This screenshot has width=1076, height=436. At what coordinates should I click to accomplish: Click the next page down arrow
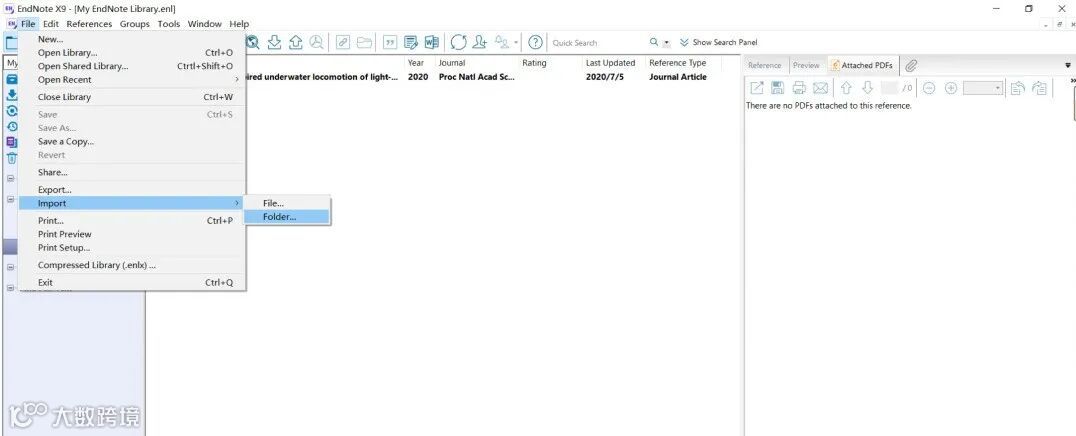pos(867,88)
